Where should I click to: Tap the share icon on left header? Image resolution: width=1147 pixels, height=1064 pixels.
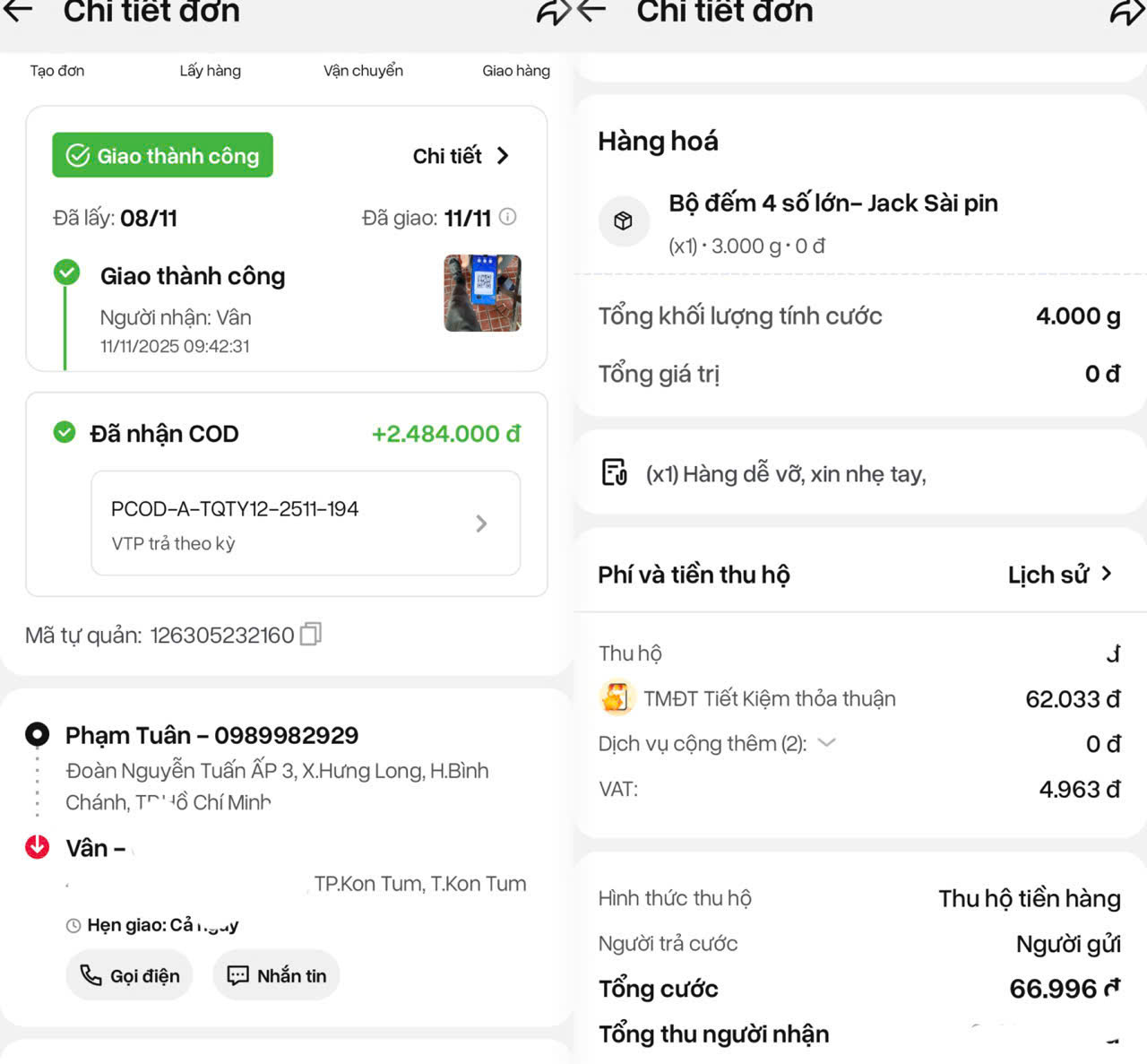pyautogui.click(x=550, y=12)
